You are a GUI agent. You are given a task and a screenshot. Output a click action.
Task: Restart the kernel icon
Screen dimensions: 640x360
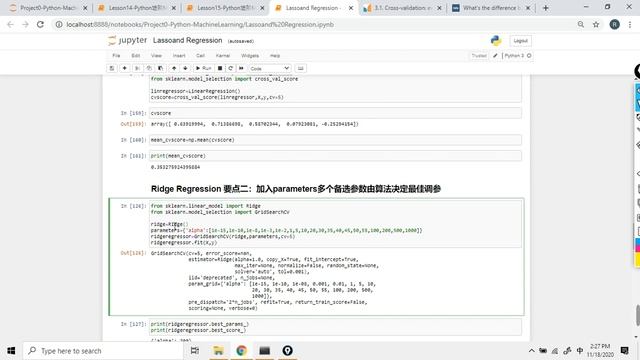(x=231, y=68)
